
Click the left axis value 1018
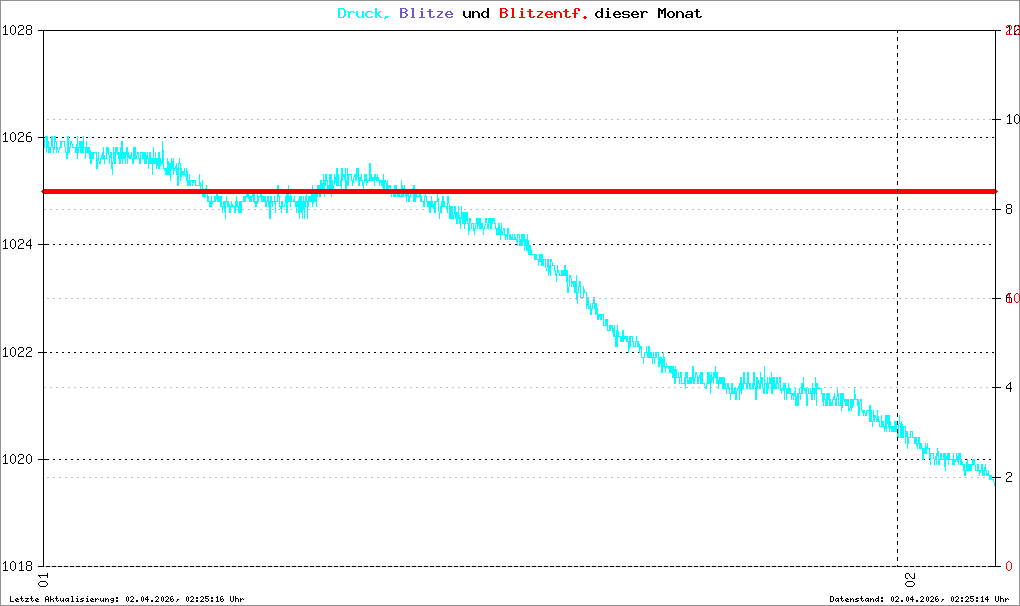click(17, 566)
